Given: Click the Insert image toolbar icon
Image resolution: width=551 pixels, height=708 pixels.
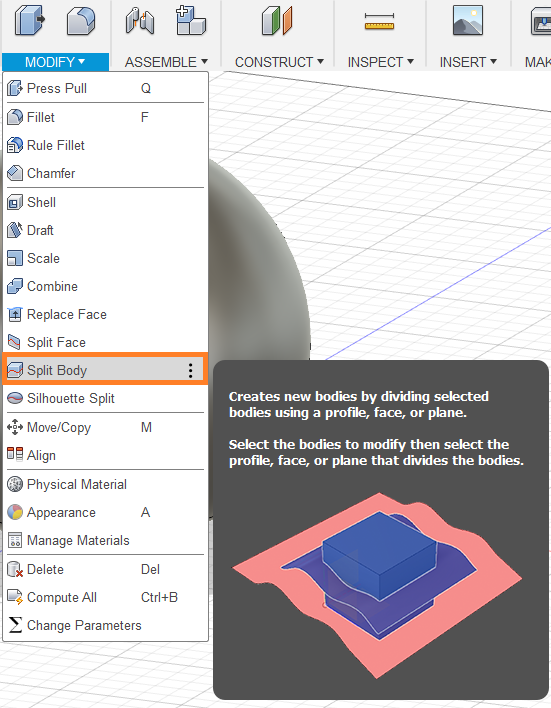Looking at the screenshot, I should tap(468, 20).
